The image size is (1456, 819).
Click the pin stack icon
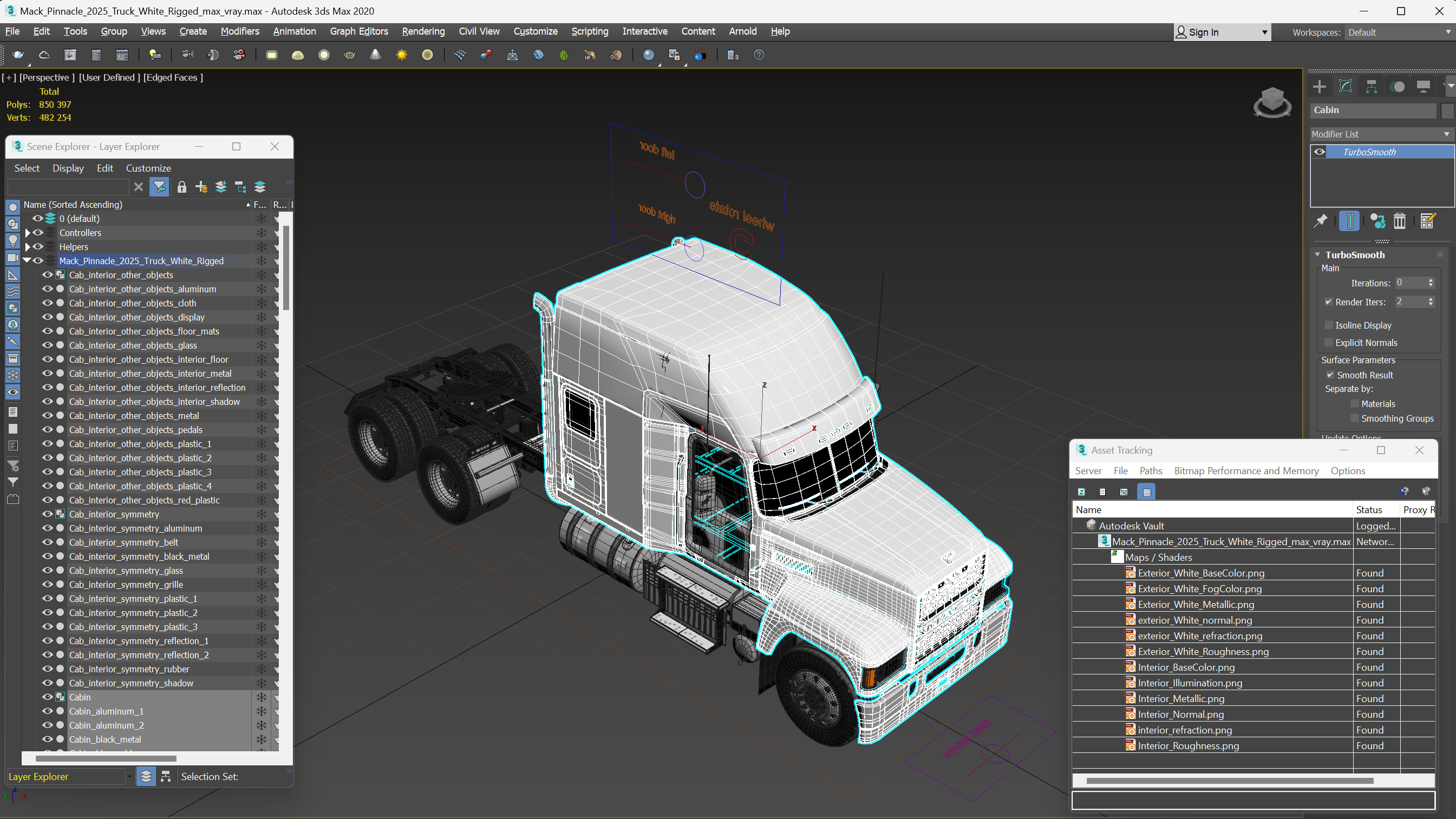(x=1320, y=221)
